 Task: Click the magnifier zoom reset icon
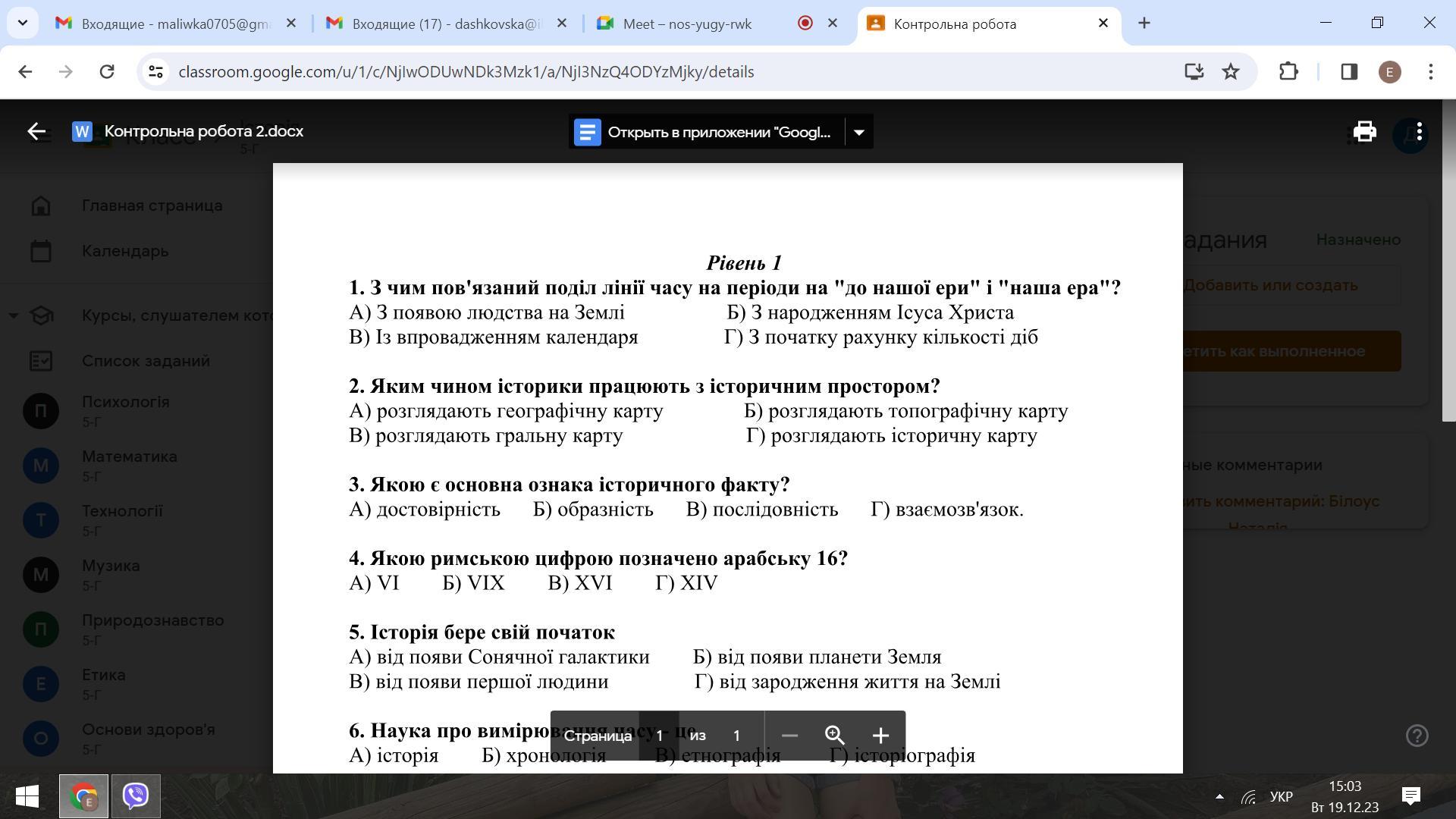[834, 735]
